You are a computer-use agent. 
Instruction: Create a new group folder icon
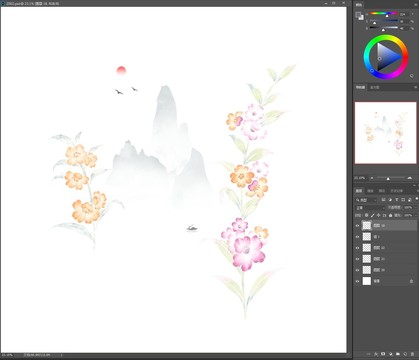click(398, 354)
